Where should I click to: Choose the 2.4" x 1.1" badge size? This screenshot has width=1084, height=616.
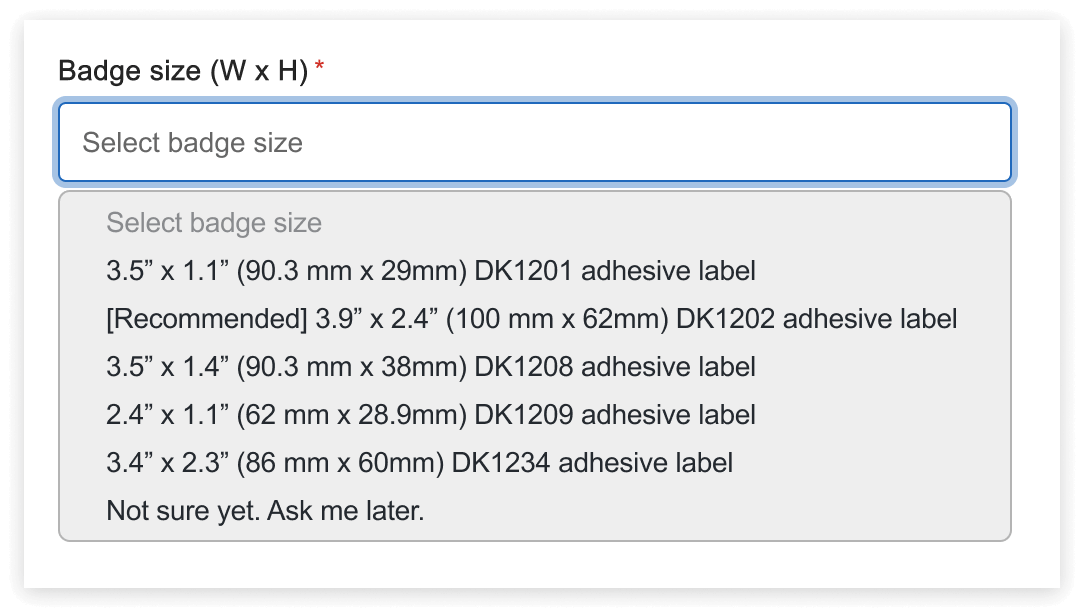pos(430,415)
